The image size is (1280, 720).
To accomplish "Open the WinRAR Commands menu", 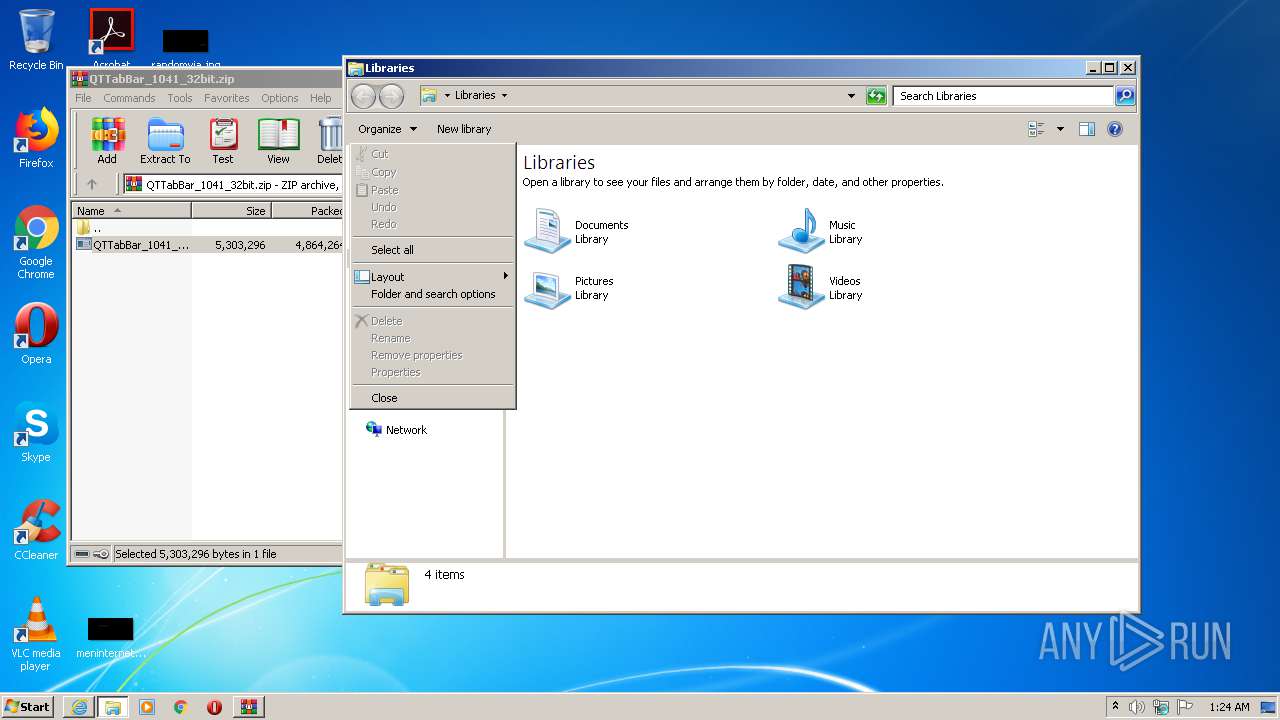I will click(129, 98).
